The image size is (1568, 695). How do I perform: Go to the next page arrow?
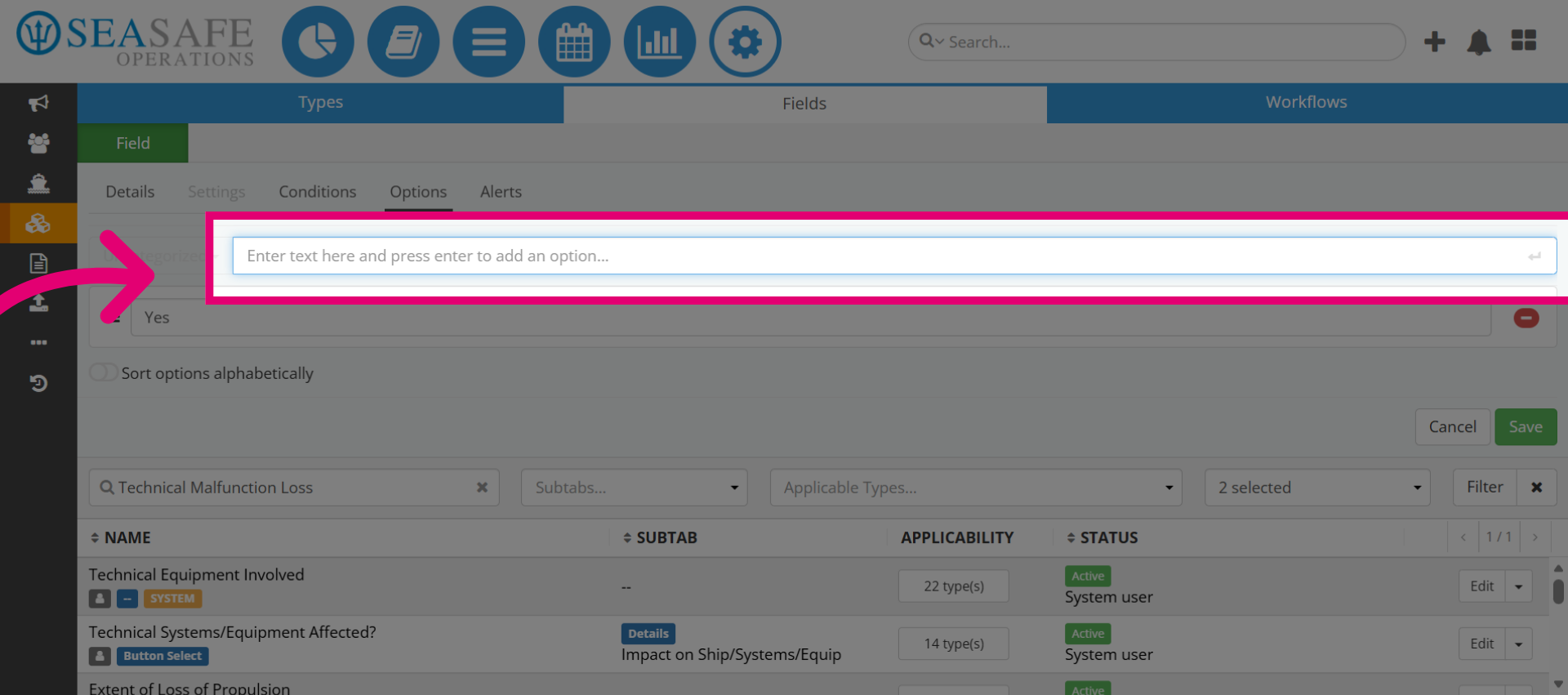click(1535, 537)
